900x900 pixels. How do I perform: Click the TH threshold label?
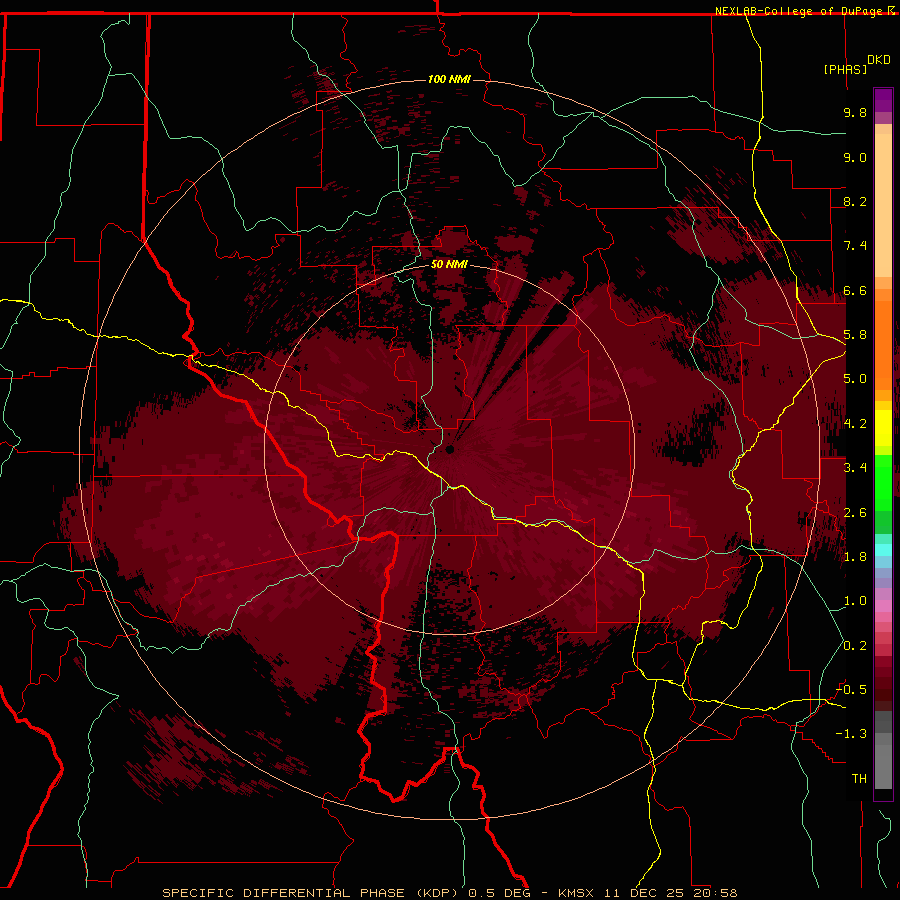[x=859, y=779]
